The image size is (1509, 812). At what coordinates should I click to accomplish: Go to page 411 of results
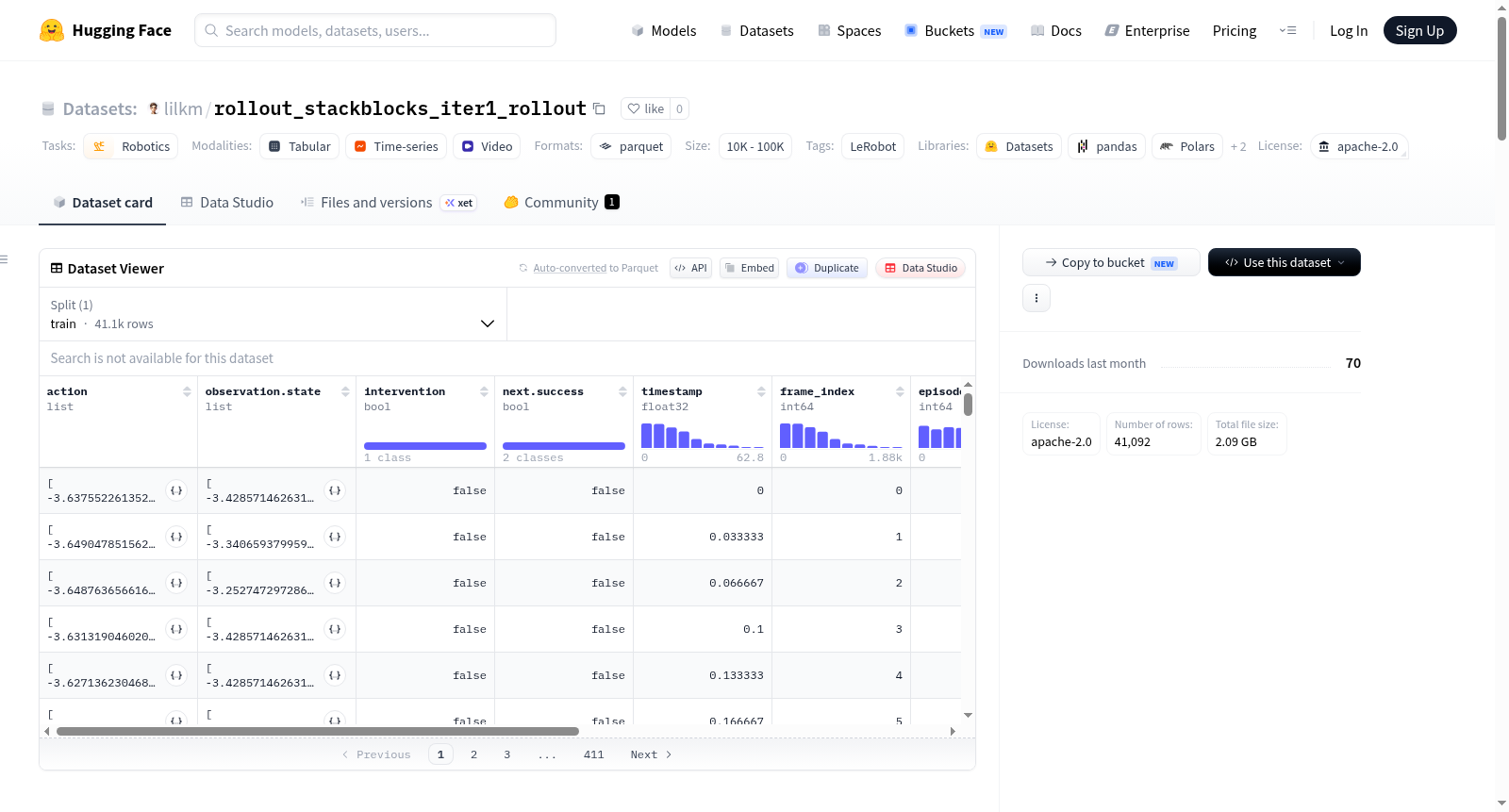point(593,754)
